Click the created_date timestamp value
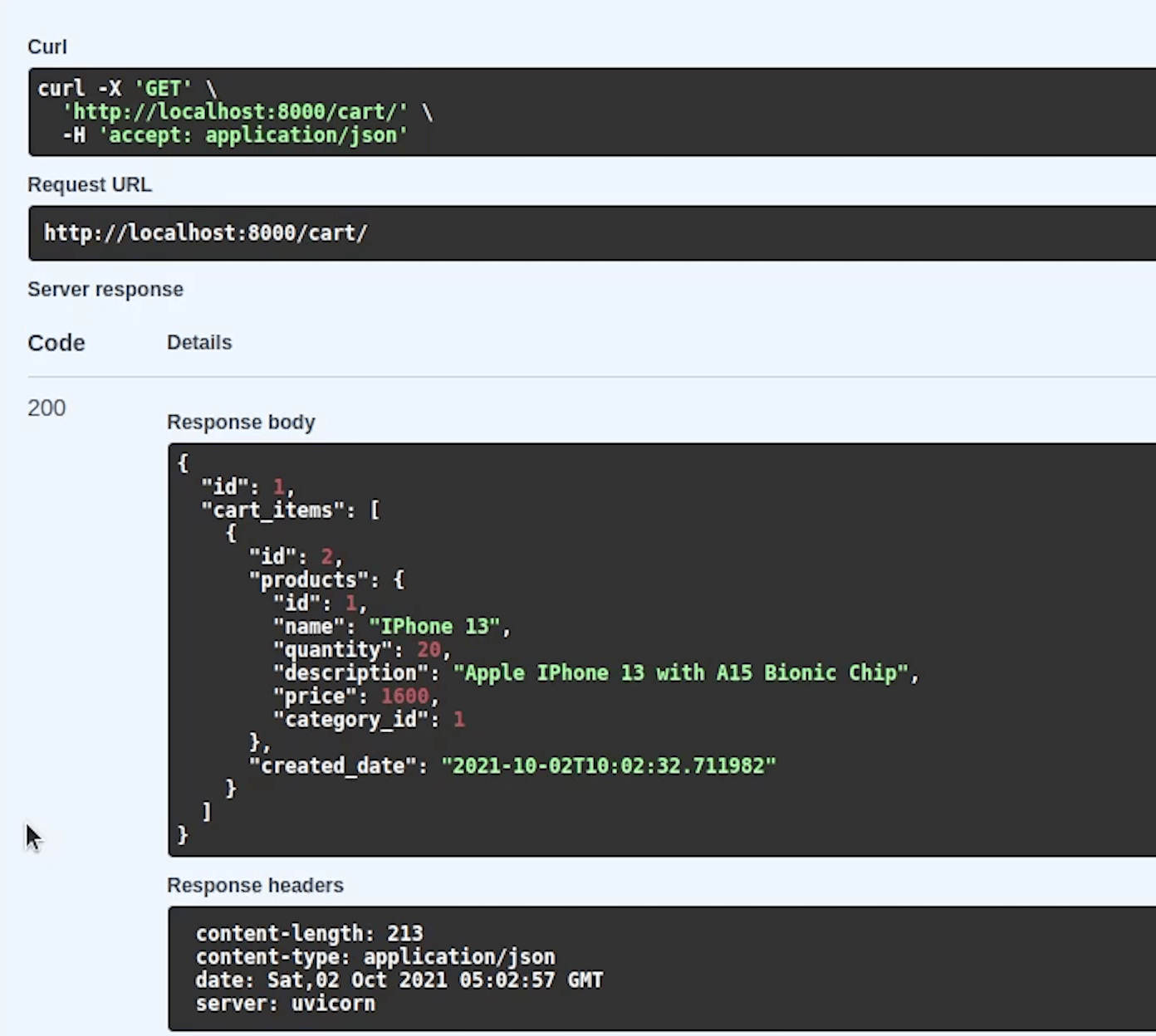This screenshot has width=1156, height=1036. [x=608, y=766]
